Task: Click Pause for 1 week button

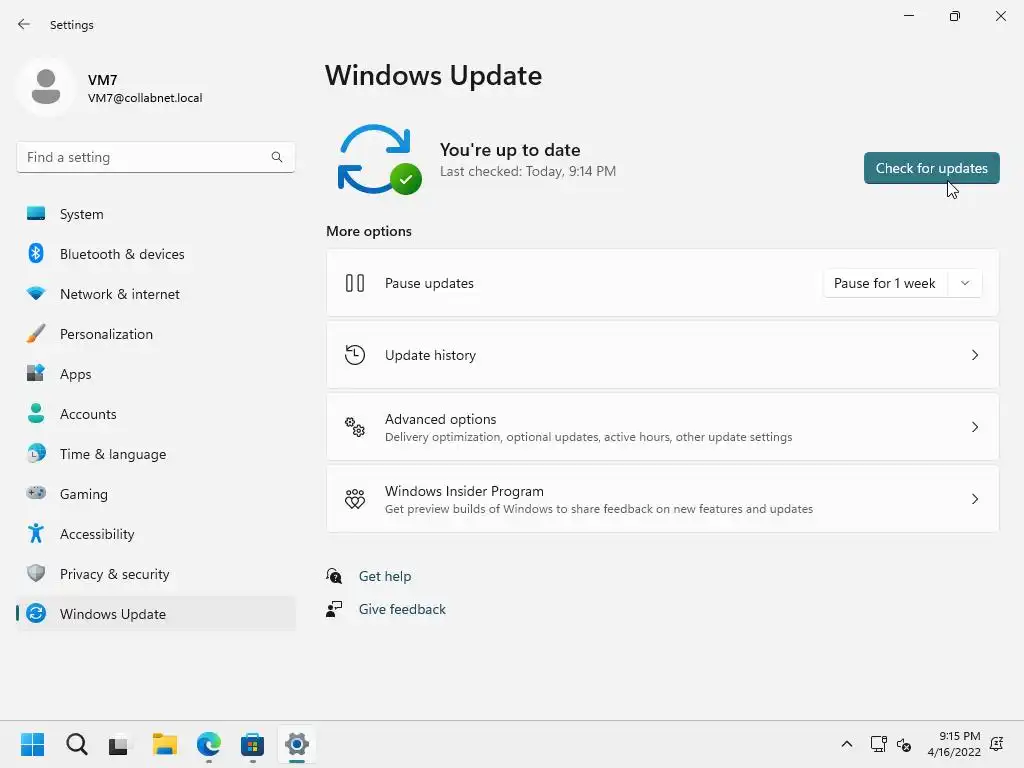Action: [x=885, y=283]
